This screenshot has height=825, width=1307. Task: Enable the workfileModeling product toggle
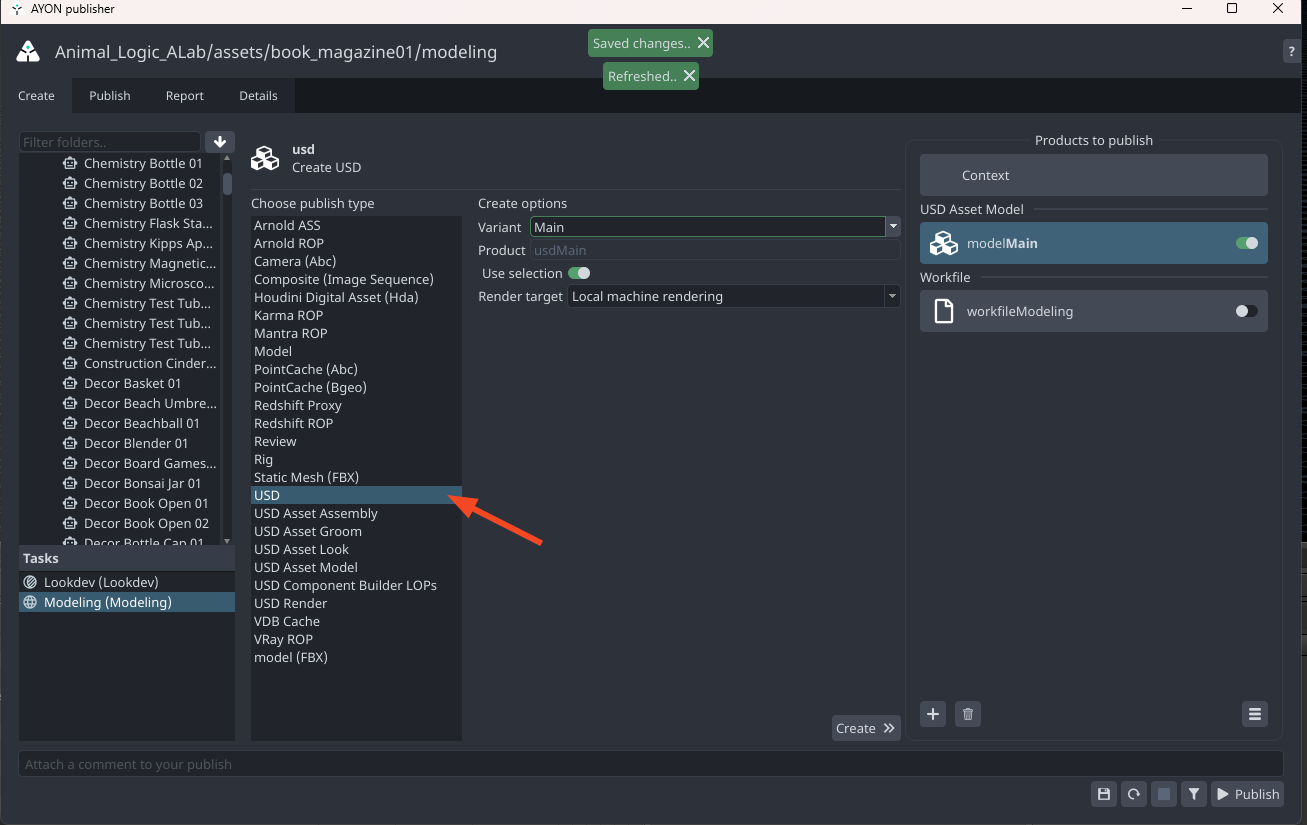pyautogui.click(x=1247, y=311)
